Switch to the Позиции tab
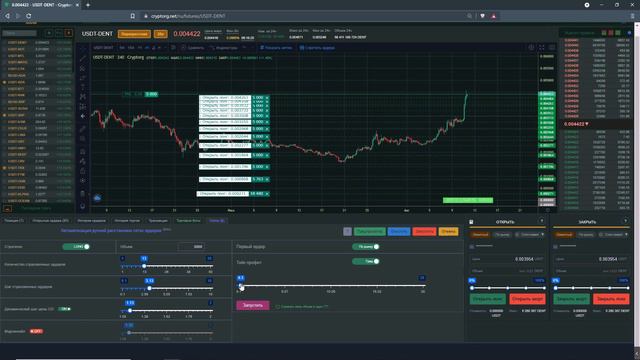Screen dimensions: 640x360 tap(14, 220)
